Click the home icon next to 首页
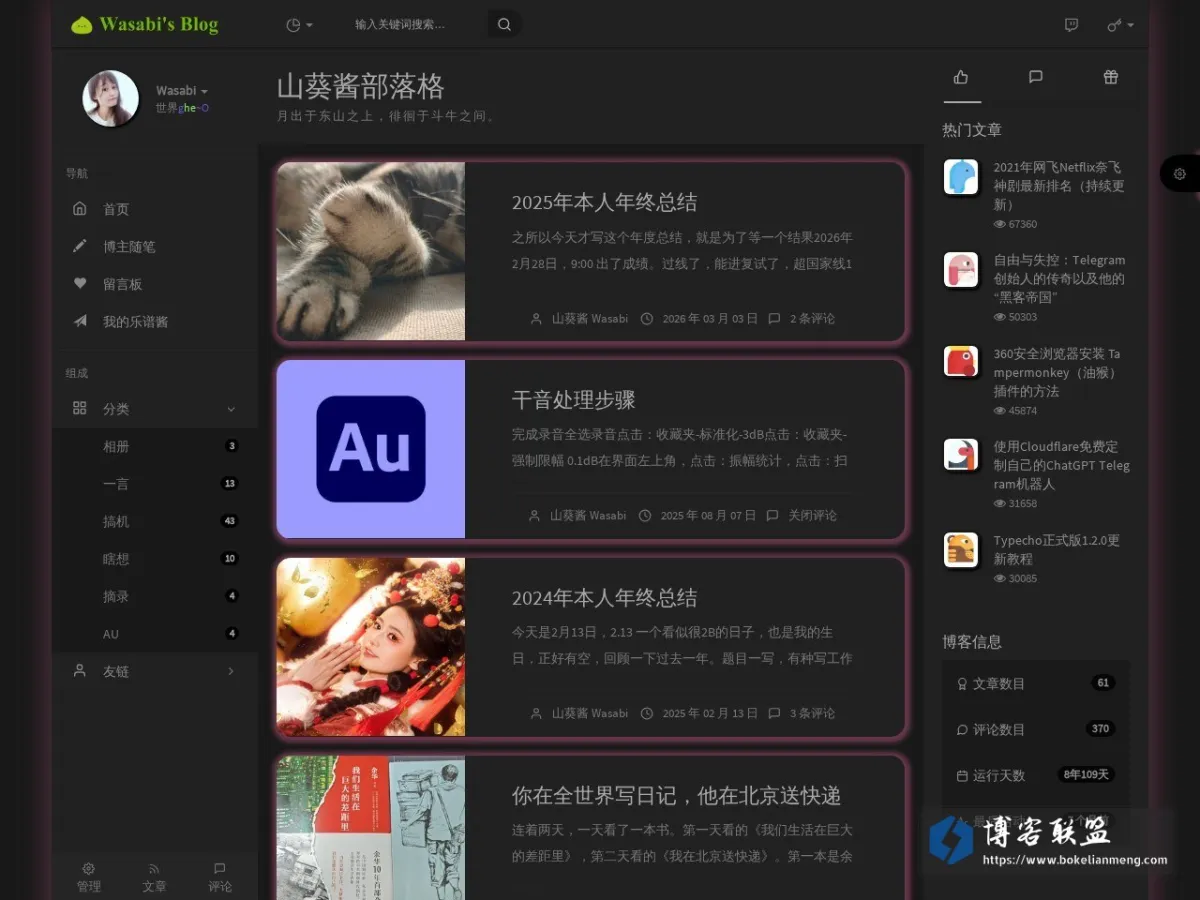 80,209
